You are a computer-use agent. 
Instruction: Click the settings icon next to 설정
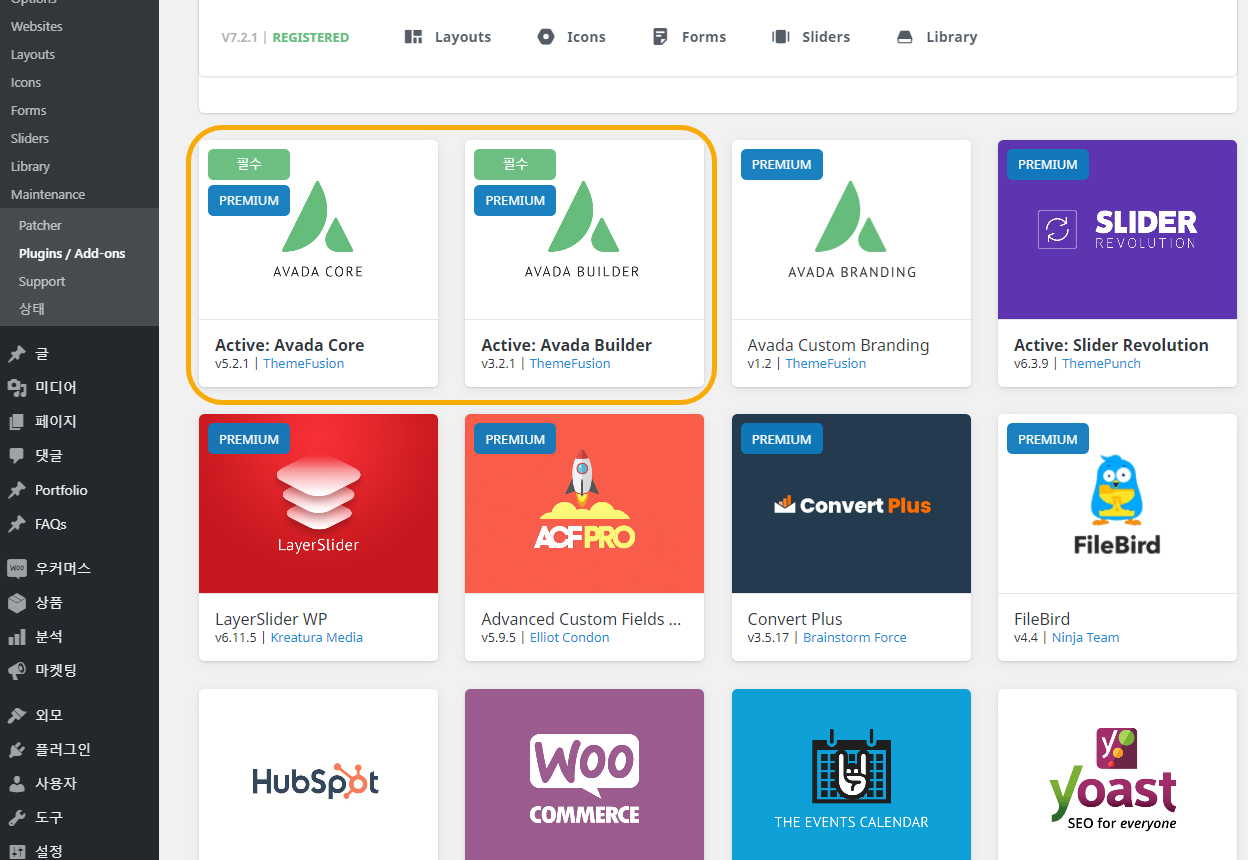[17, 851]
